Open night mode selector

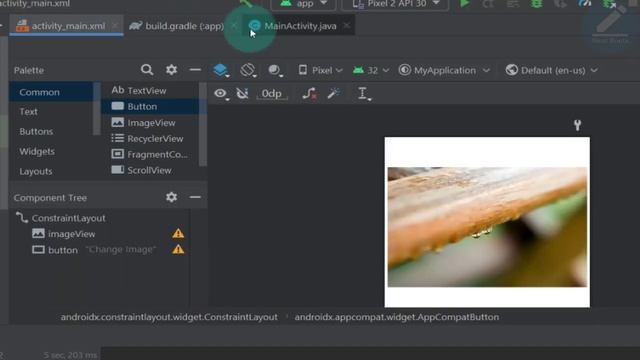(x=275, y=70)
